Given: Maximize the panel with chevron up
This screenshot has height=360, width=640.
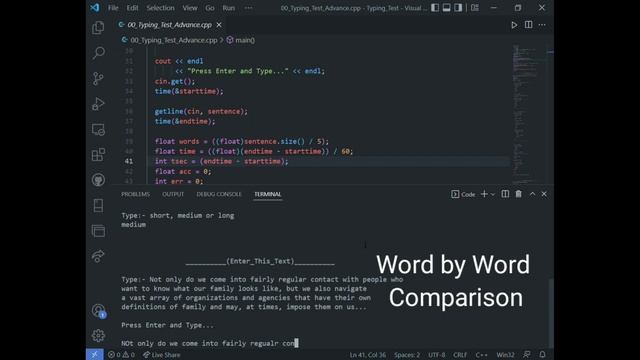Looking at the screenshot, I should (532, 194).
